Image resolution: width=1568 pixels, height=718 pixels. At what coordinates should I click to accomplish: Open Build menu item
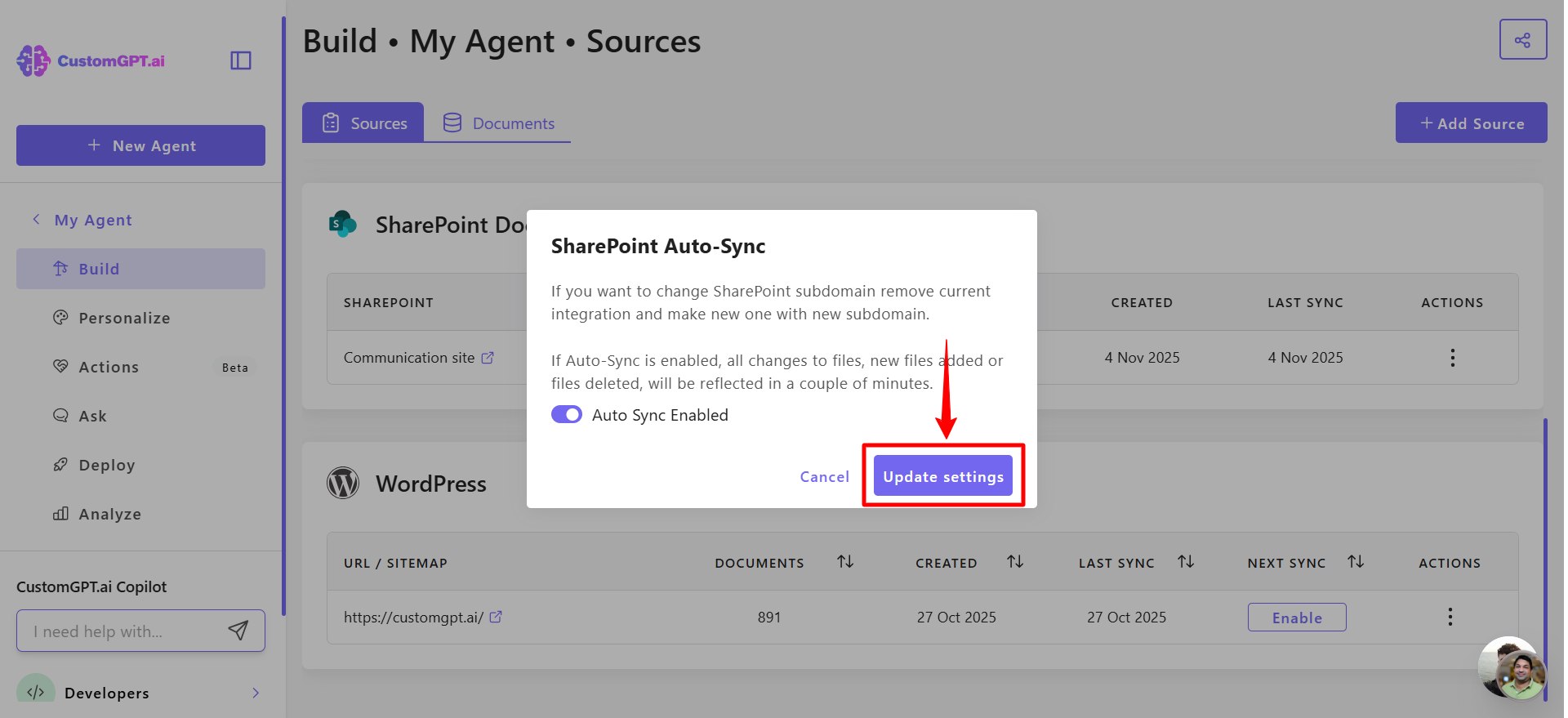(x=140, y=269)
